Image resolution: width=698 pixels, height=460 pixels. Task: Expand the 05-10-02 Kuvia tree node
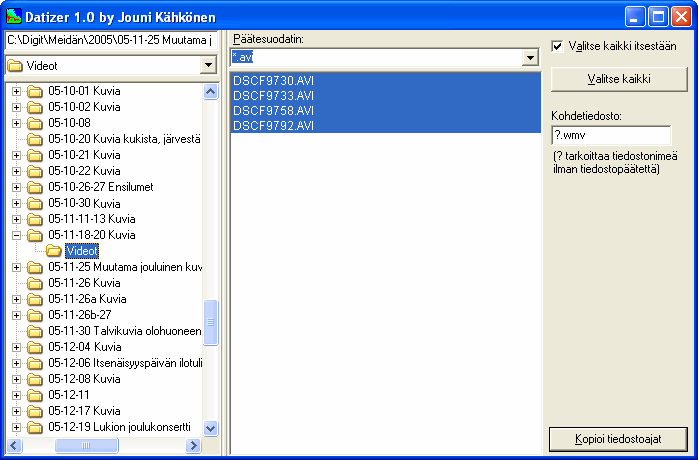coord(16,107)
